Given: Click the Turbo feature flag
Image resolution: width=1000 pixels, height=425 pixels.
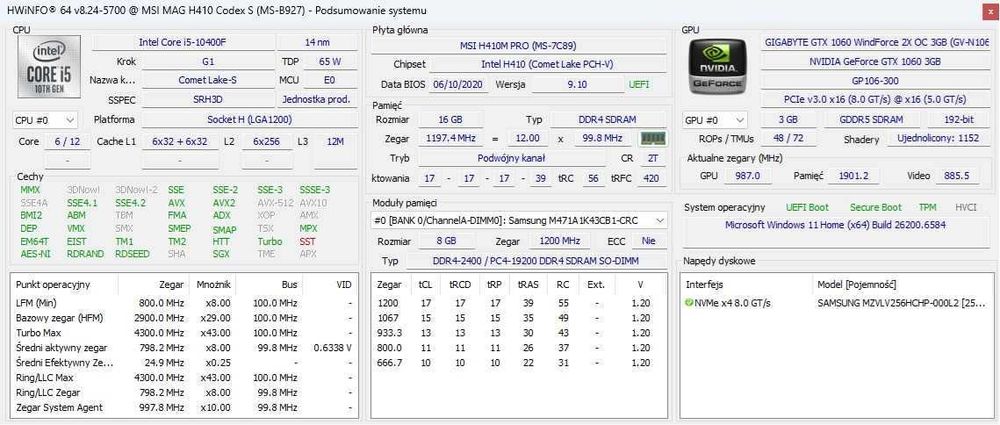Looking at the screenshot, I should (270, 242).
